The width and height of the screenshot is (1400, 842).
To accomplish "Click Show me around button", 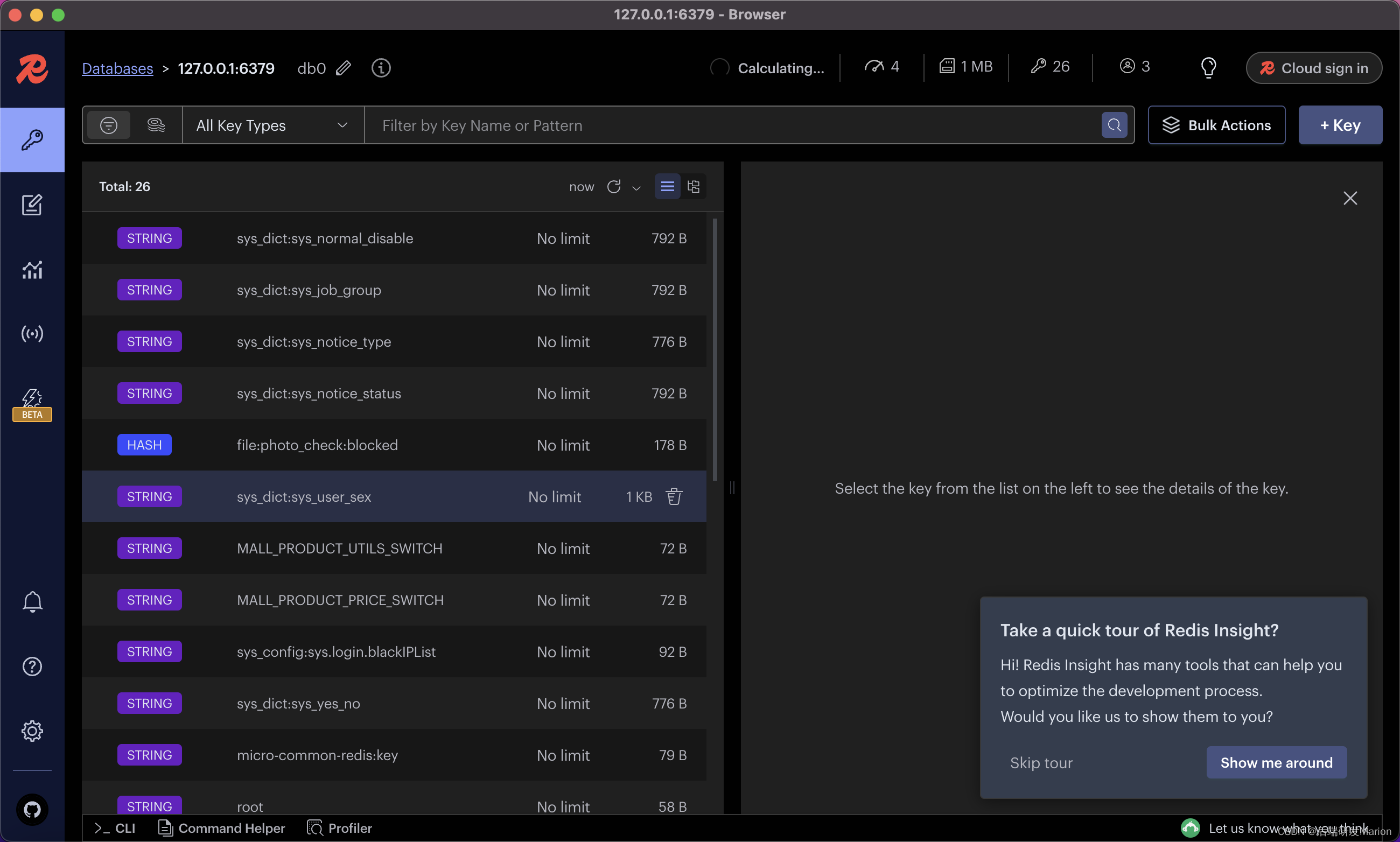I will click(x=1276, y=762).
